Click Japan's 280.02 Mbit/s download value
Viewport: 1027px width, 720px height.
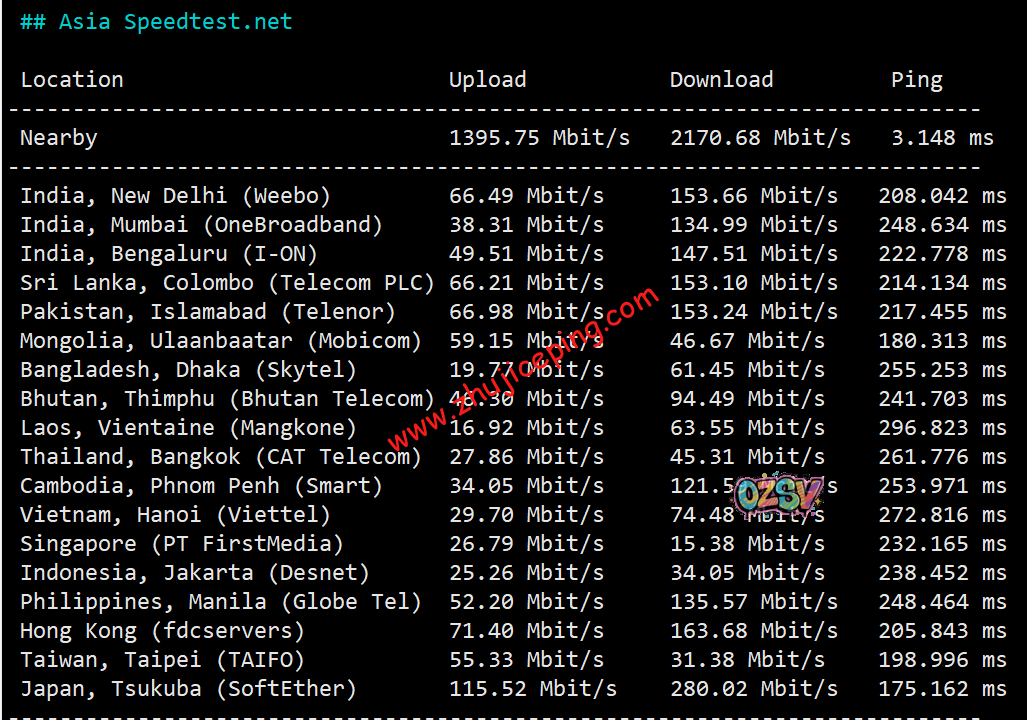click(x=753, y=689)
